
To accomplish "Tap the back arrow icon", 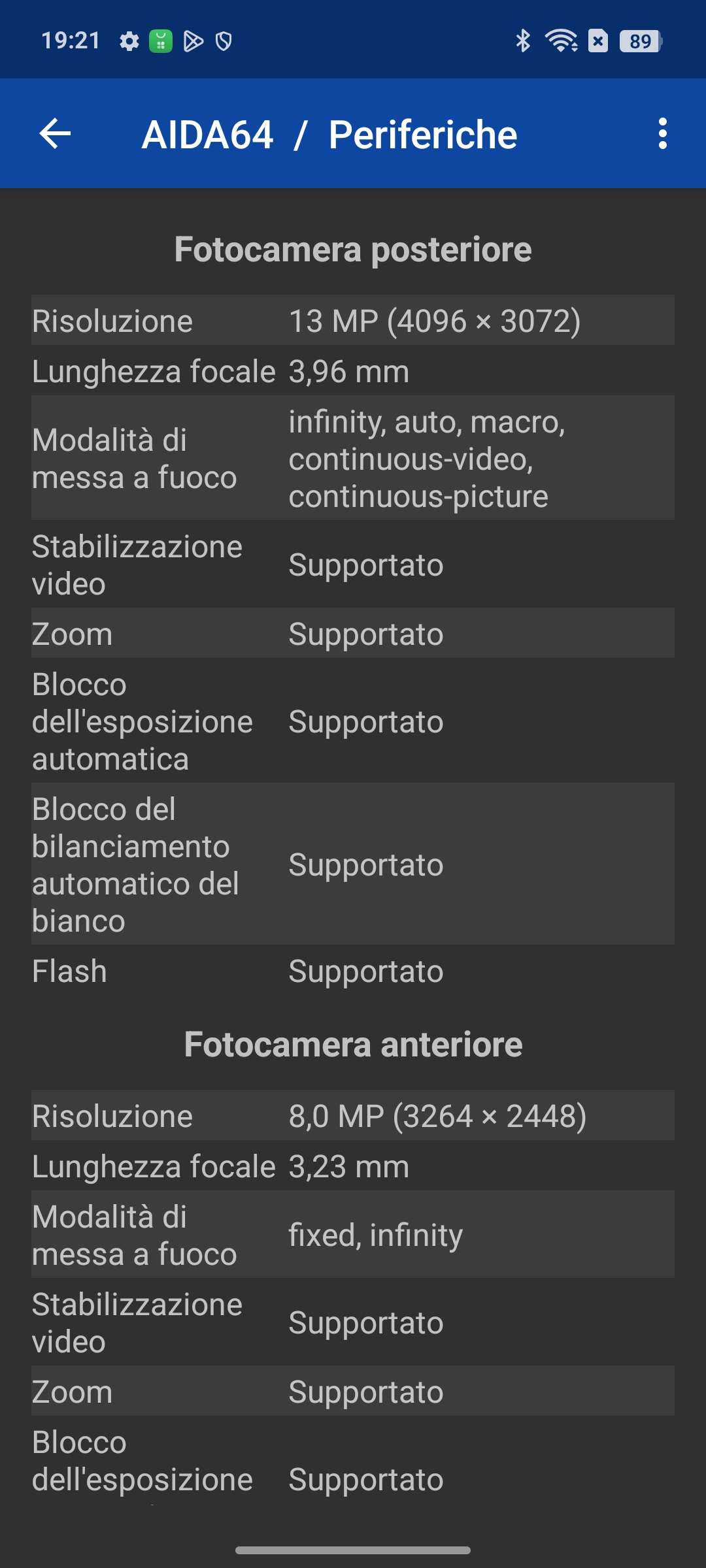I will 55,134.
